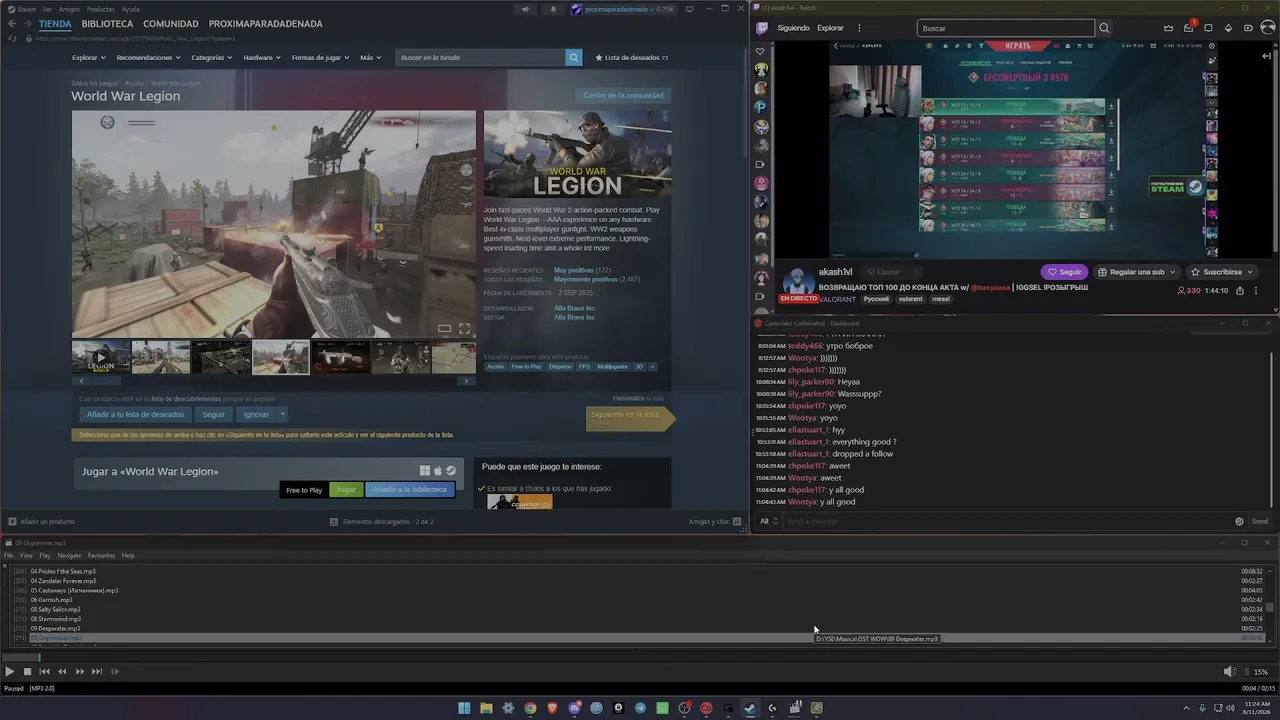Open the Twitch home logo
This screenshot has width=1280, height=720.
coord(761,28)
